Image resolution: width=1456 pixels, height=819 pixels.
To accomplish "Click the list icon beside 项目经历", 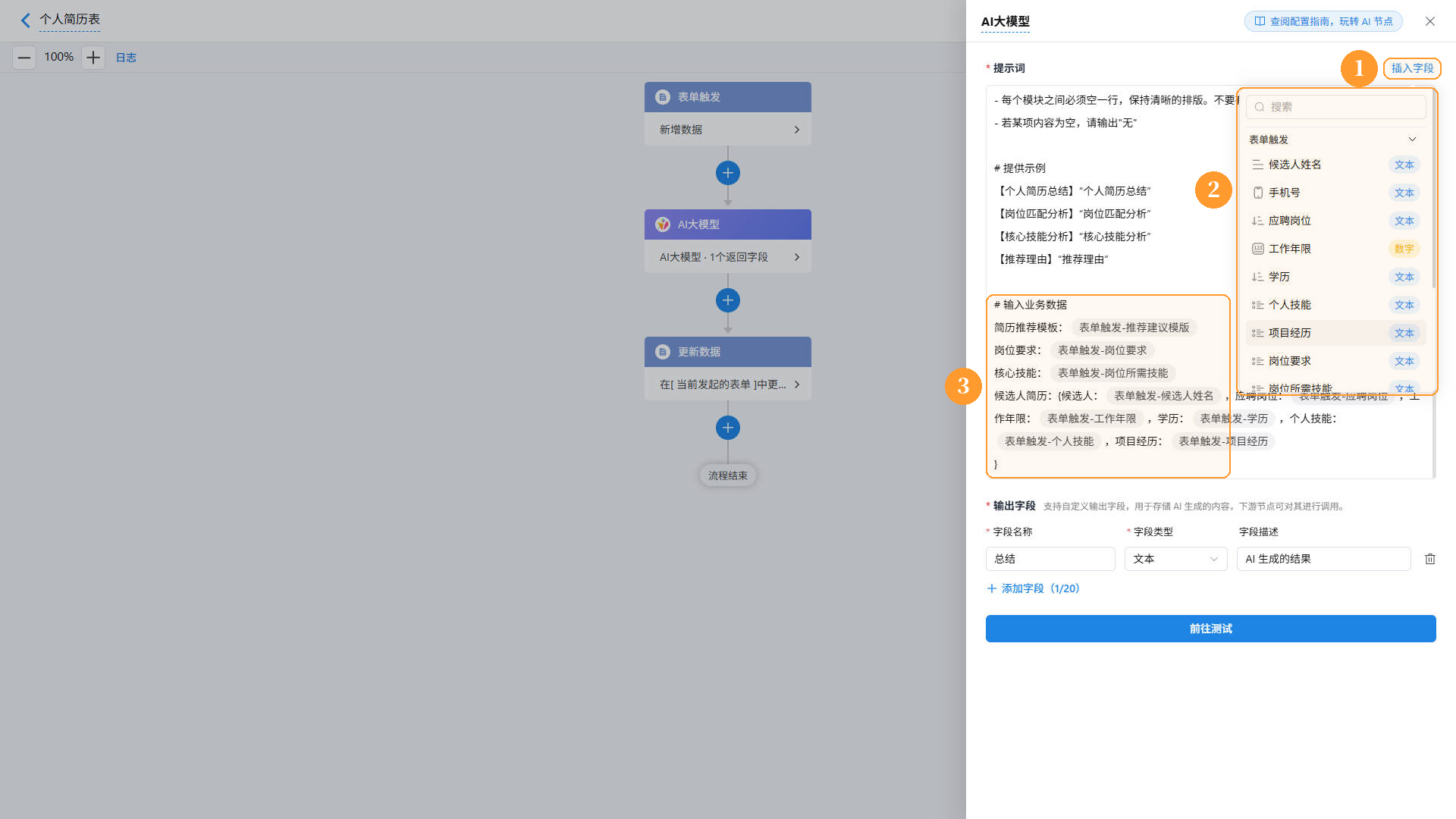I will point(1258,333).
